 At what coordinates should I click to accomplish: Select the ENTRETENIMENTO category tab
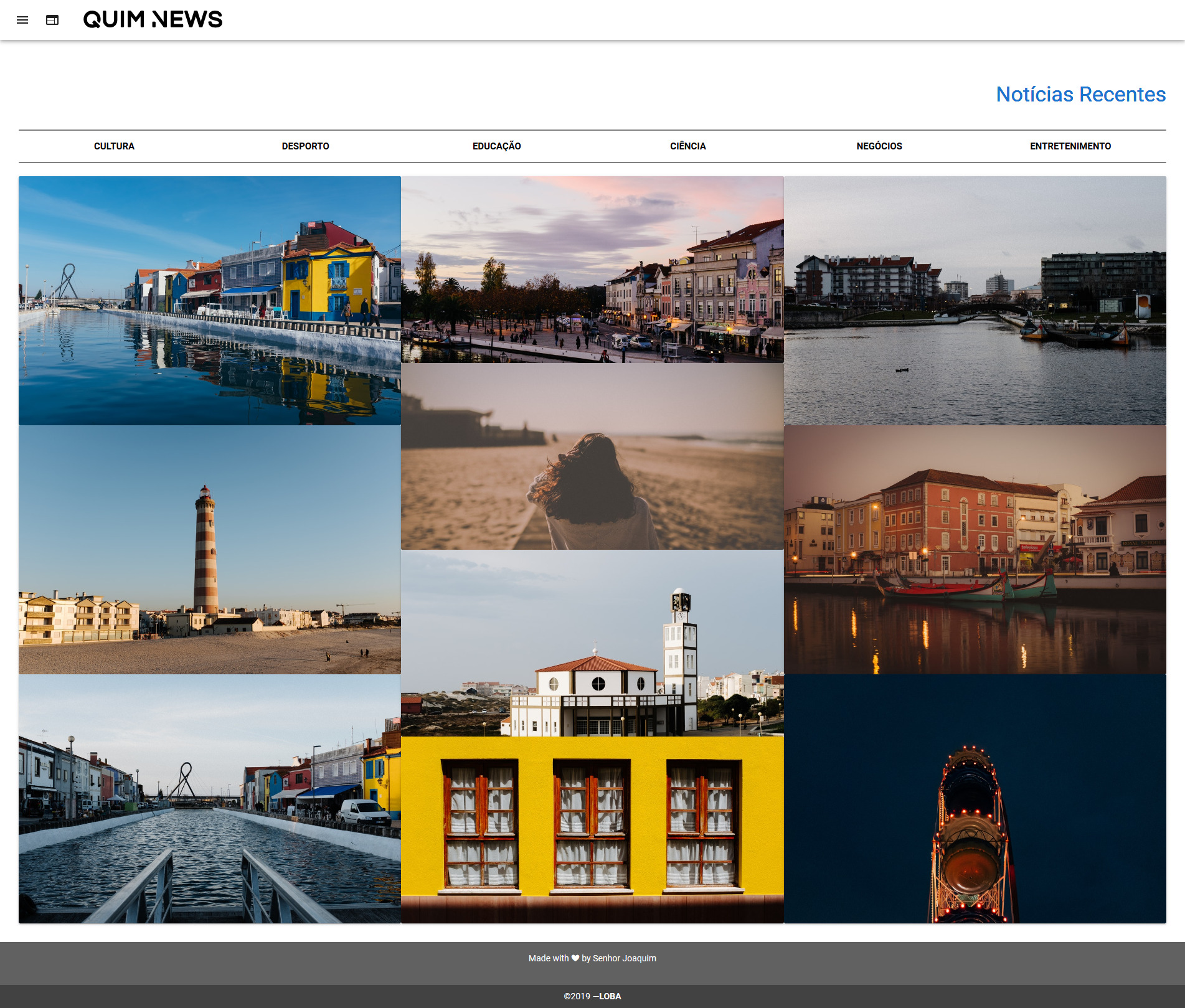1070,146
